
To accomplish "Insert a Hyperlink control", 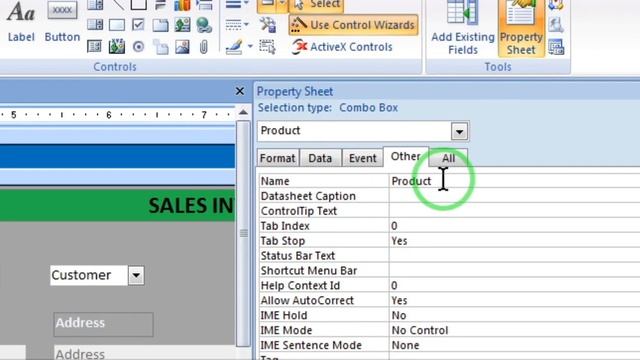I will [204, 24].
